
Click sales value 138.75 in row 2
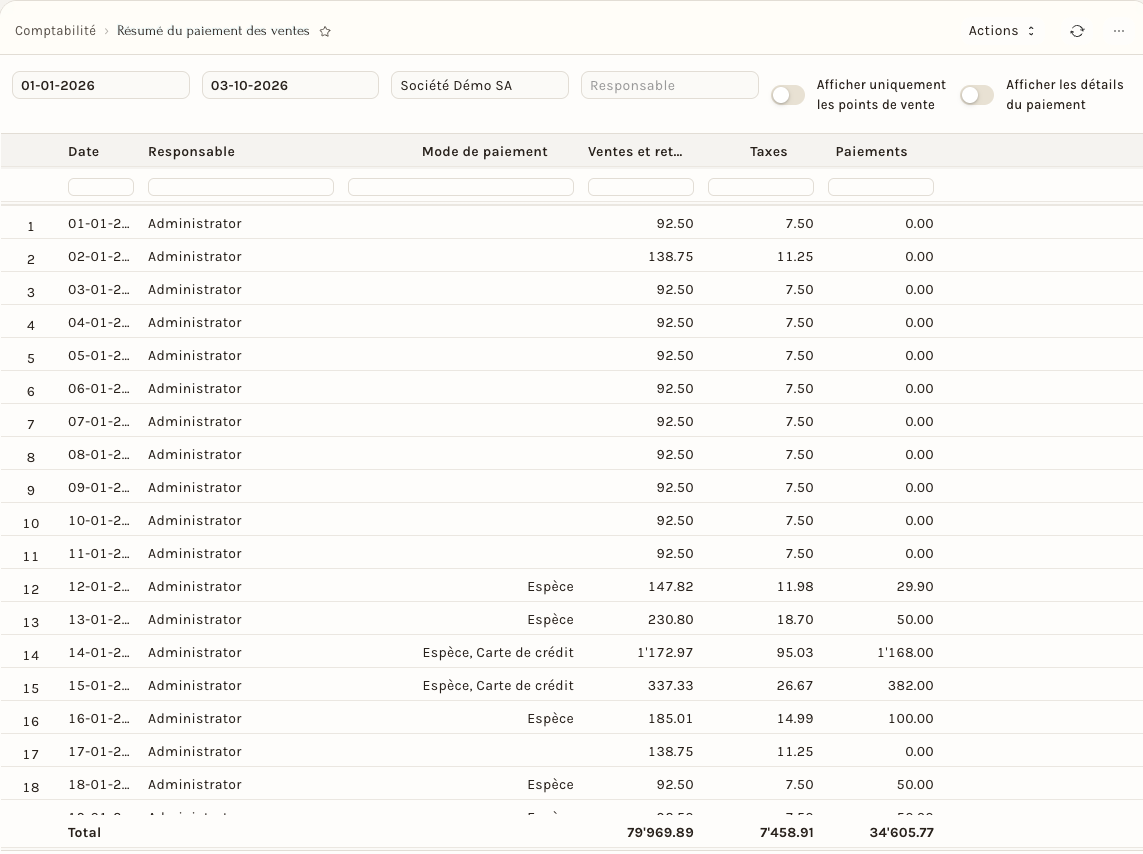[x=671, y=256]
